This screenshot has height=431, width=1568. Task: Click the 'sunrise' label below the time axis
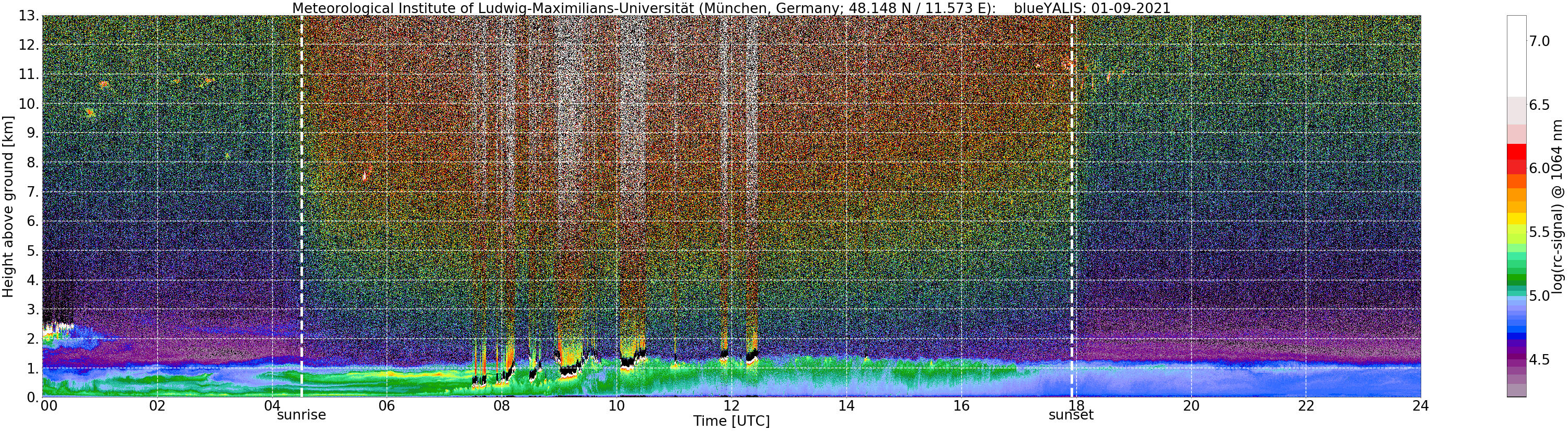pyautogui.click(x=301, y=415)
